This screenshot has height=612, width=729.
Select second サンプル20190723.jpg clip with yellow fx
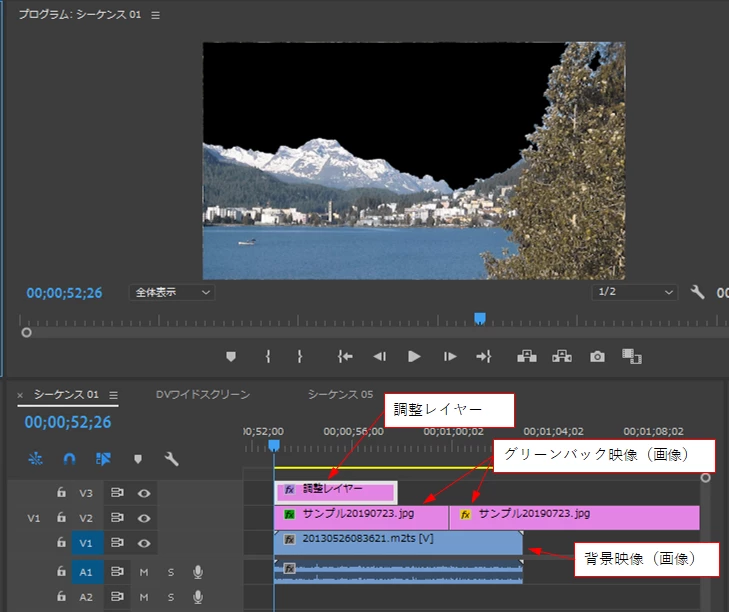pyautogui.click(x=575, y=518)
